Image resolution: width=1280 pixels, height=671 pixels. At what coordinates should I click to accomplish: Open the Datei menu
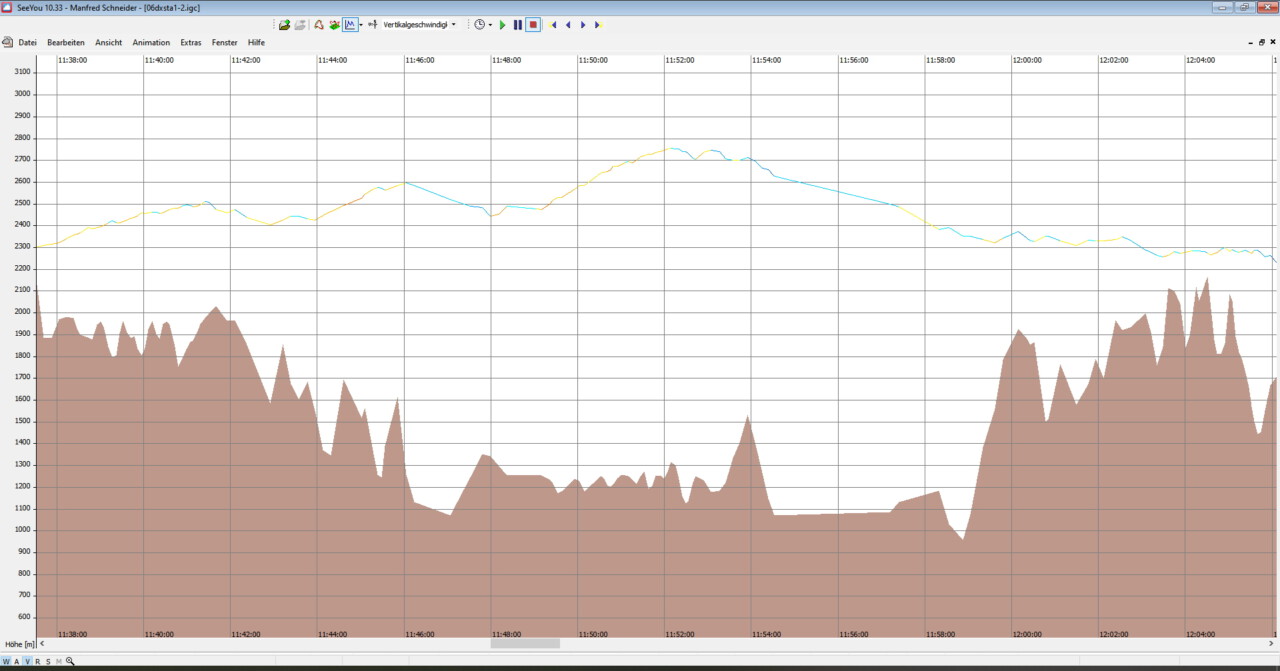click(x=28, y=43)
